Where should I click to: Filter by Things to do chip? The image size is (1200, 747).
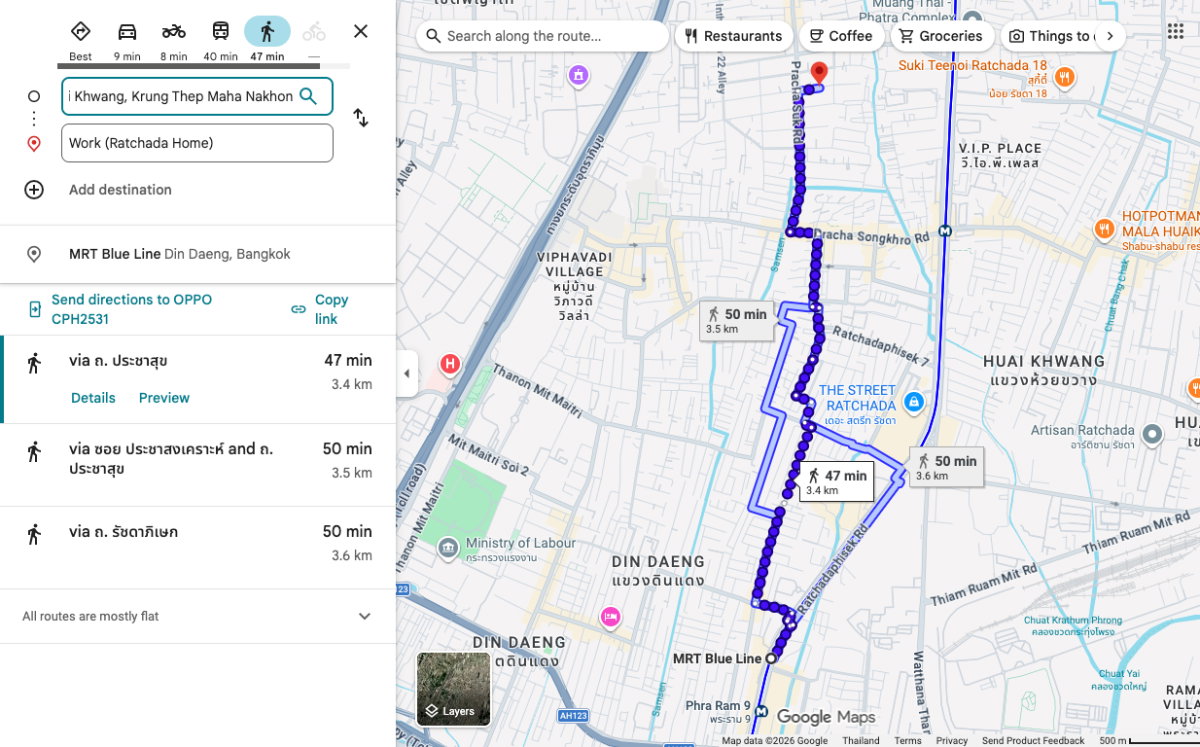[x=1048, y=36]
